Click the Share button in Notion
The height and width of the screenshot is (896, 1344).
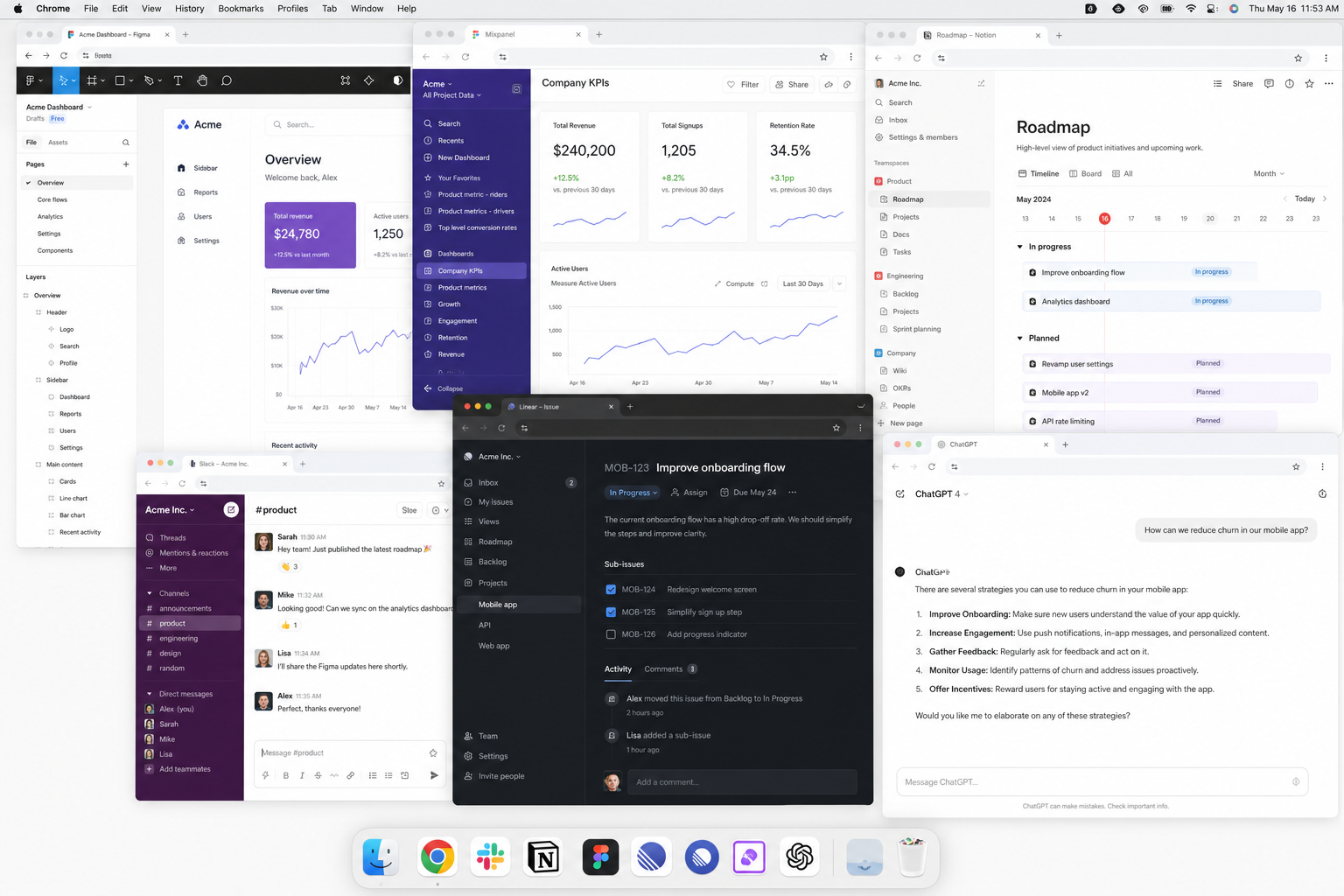pos(1242,84)
